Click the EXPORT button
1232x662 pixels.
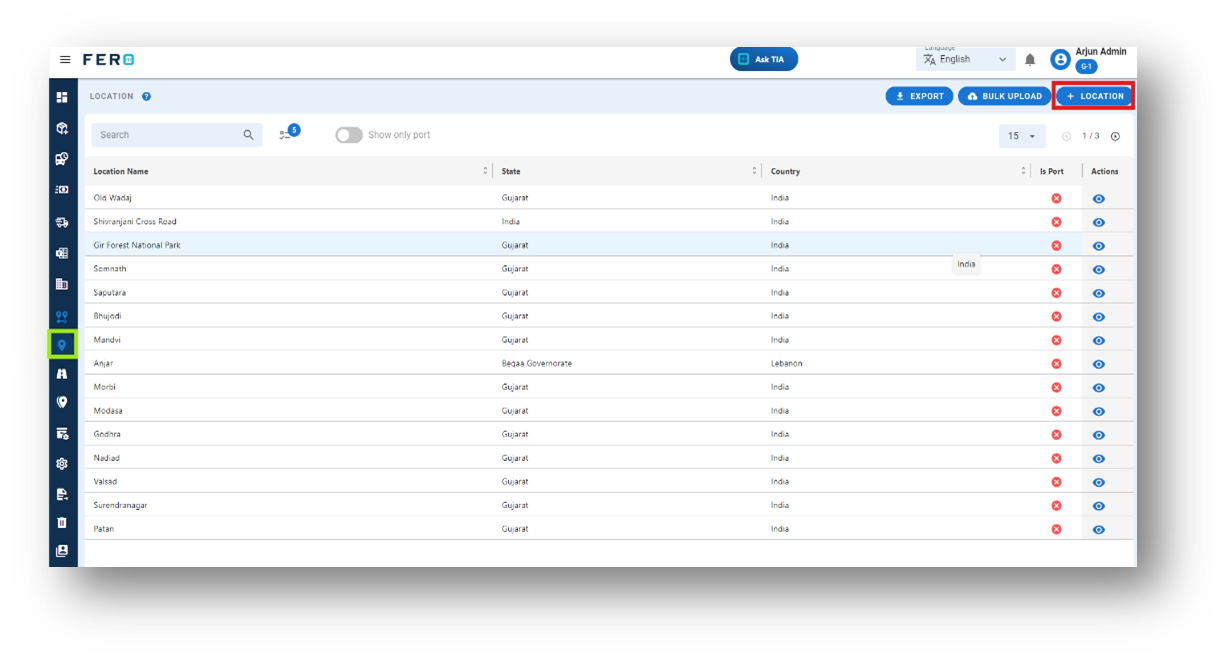pos(919,96)
